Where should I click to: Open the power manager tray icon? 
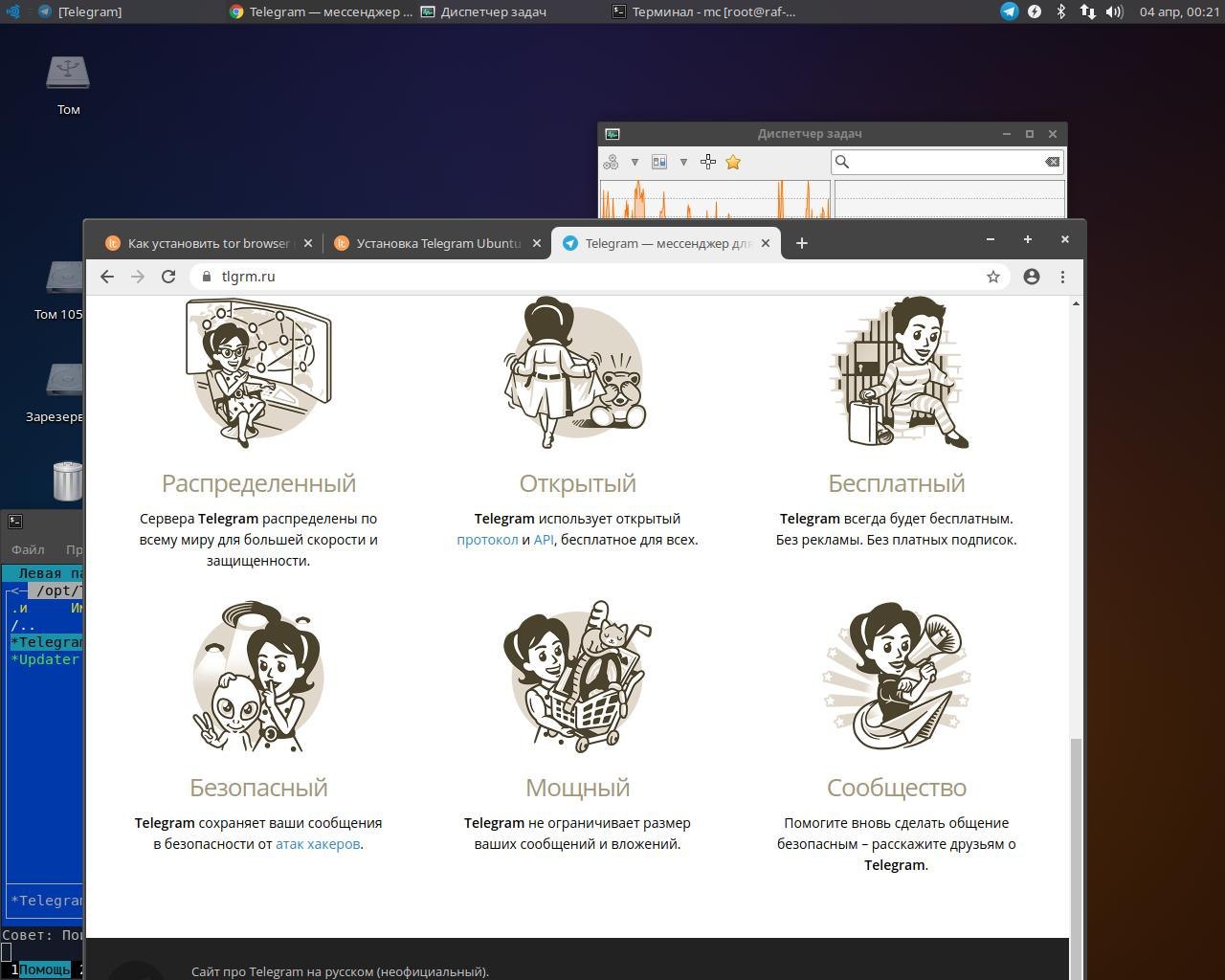point(1035,11)
